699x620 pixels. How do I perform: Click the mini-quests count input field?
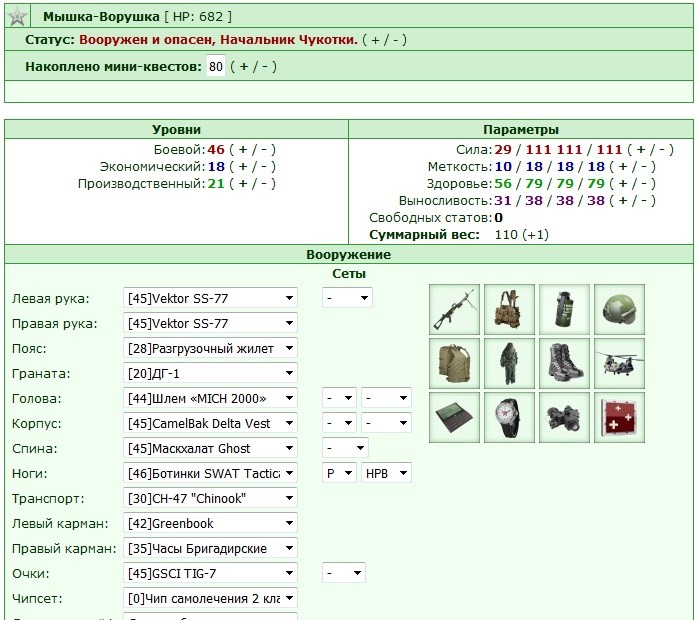coord(216,67)
